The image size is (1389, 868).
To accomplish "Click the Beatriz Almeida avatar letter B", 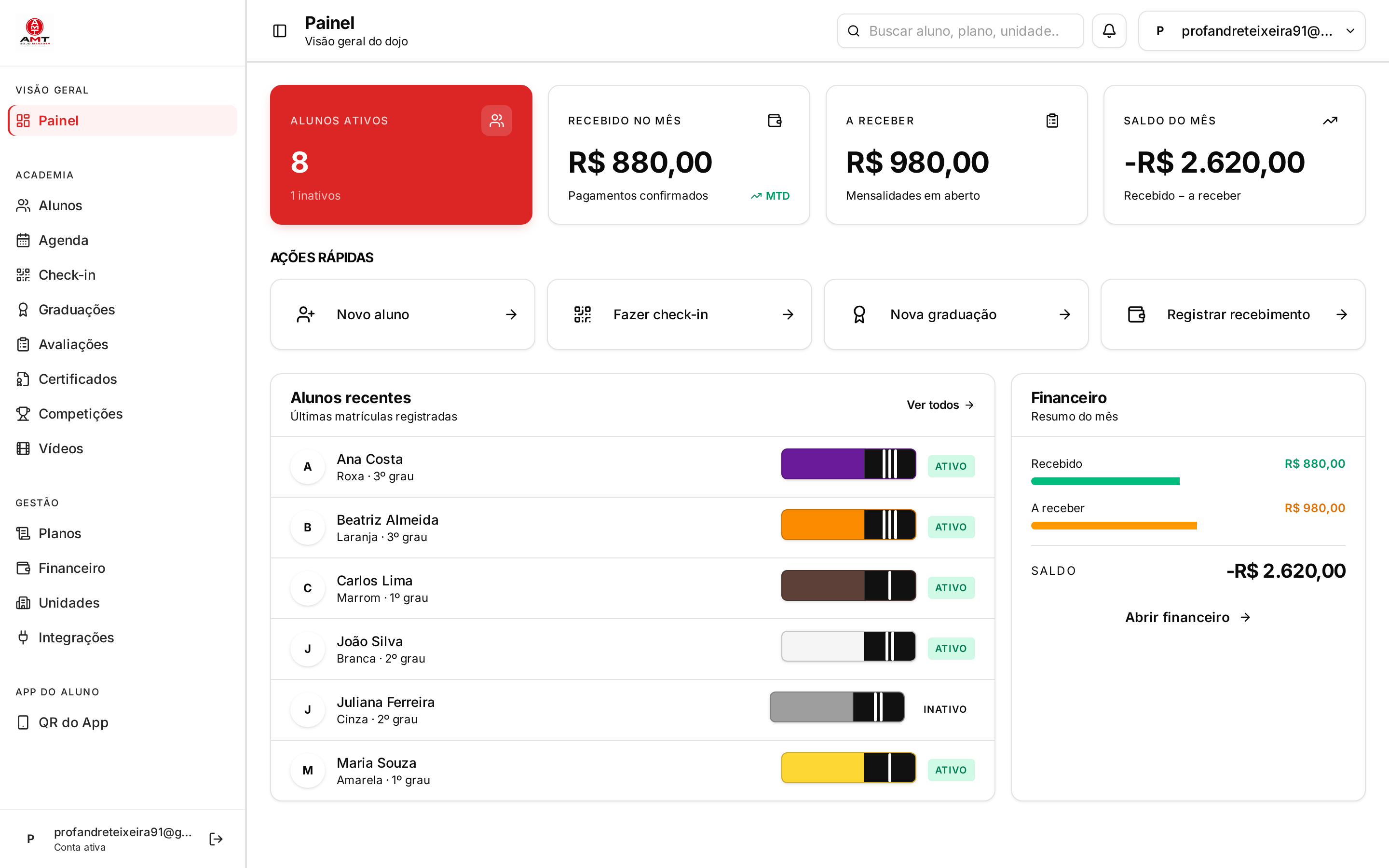I will click(308, 527).
